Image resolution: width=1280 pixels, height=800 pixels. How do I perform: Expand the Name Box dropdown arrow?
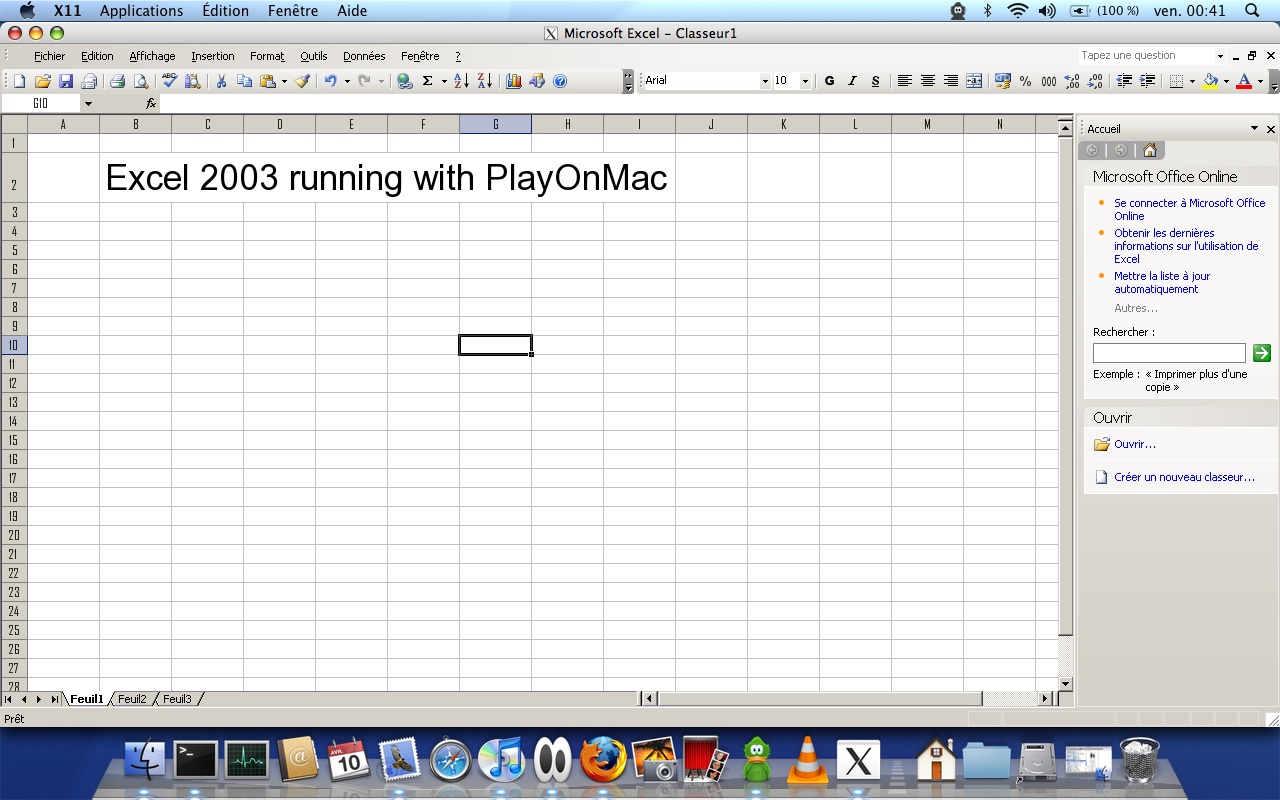pyautogui.click(x=88, y=104)
